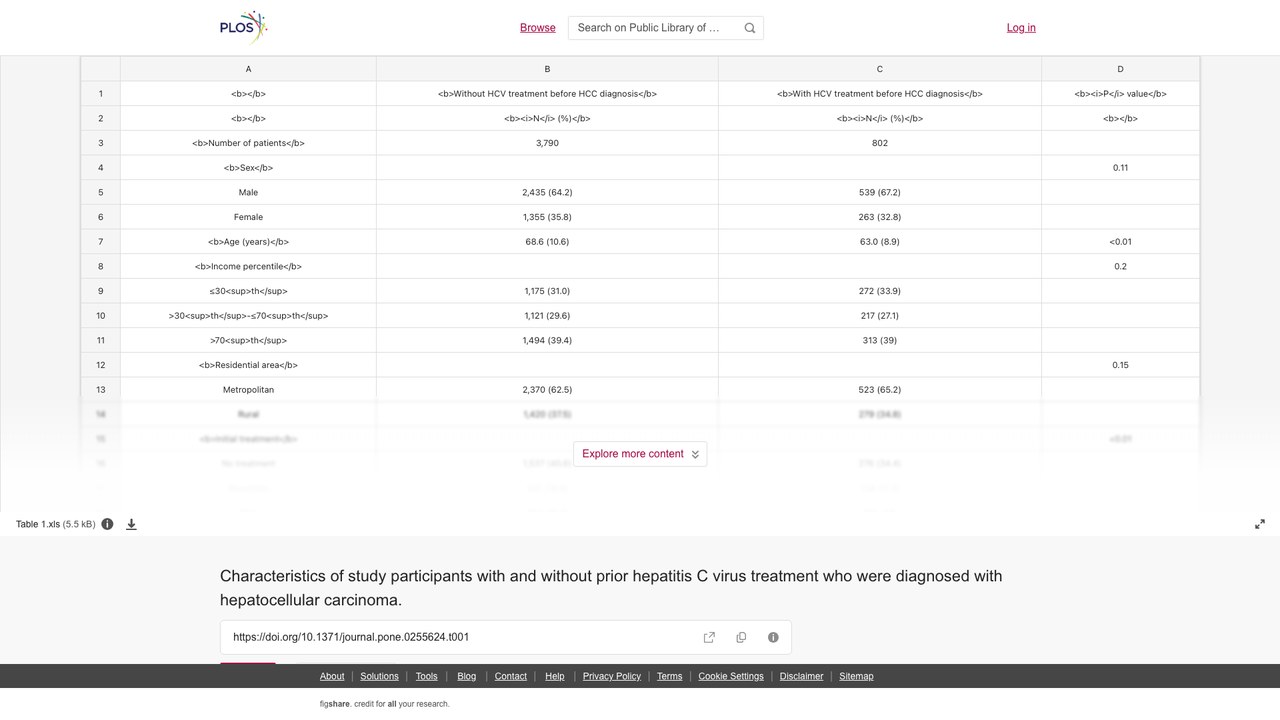This screenshot has width=1280, height=720.
Task: Click the DOI URL text
Action: tap(351, 637)
